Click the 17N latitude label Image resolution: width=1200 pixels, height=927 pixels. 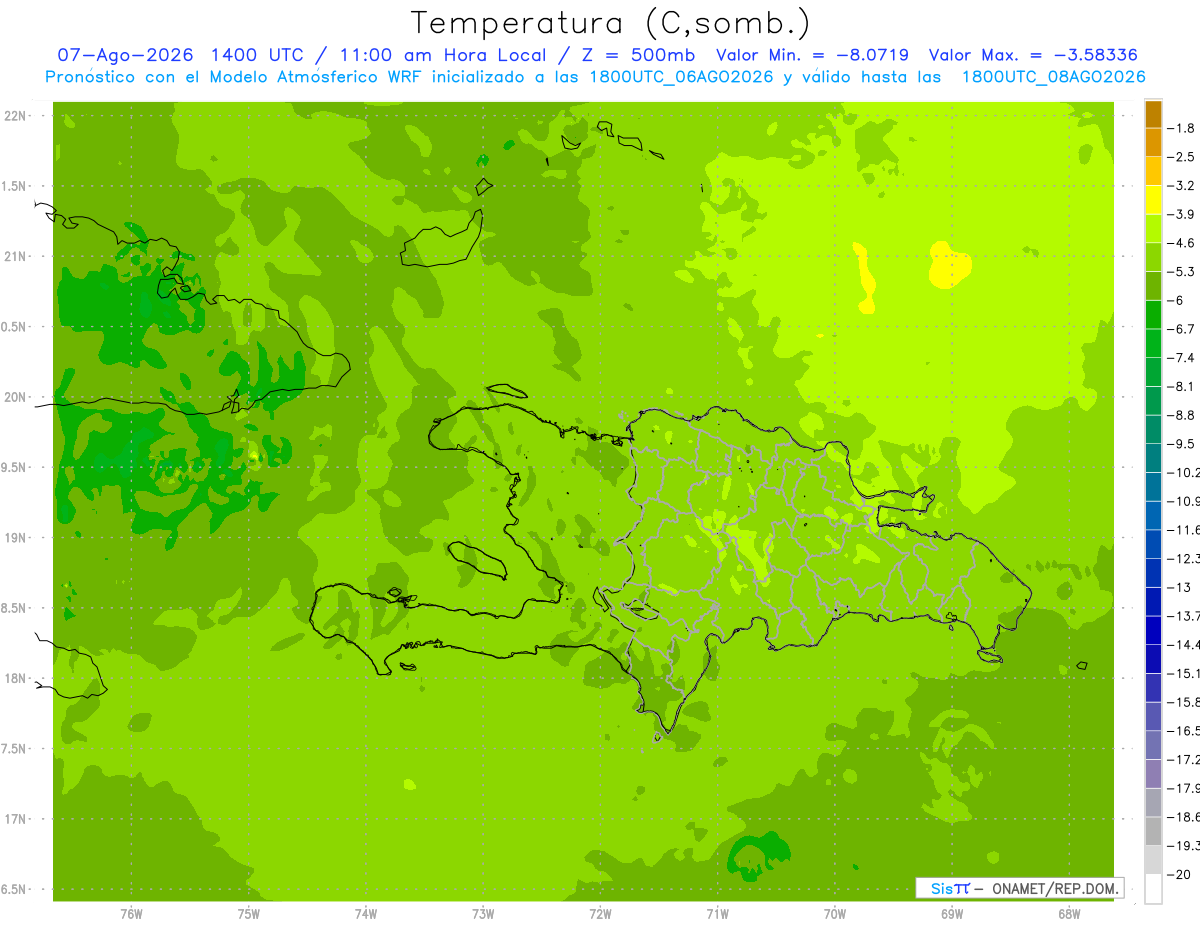point(15,819)
